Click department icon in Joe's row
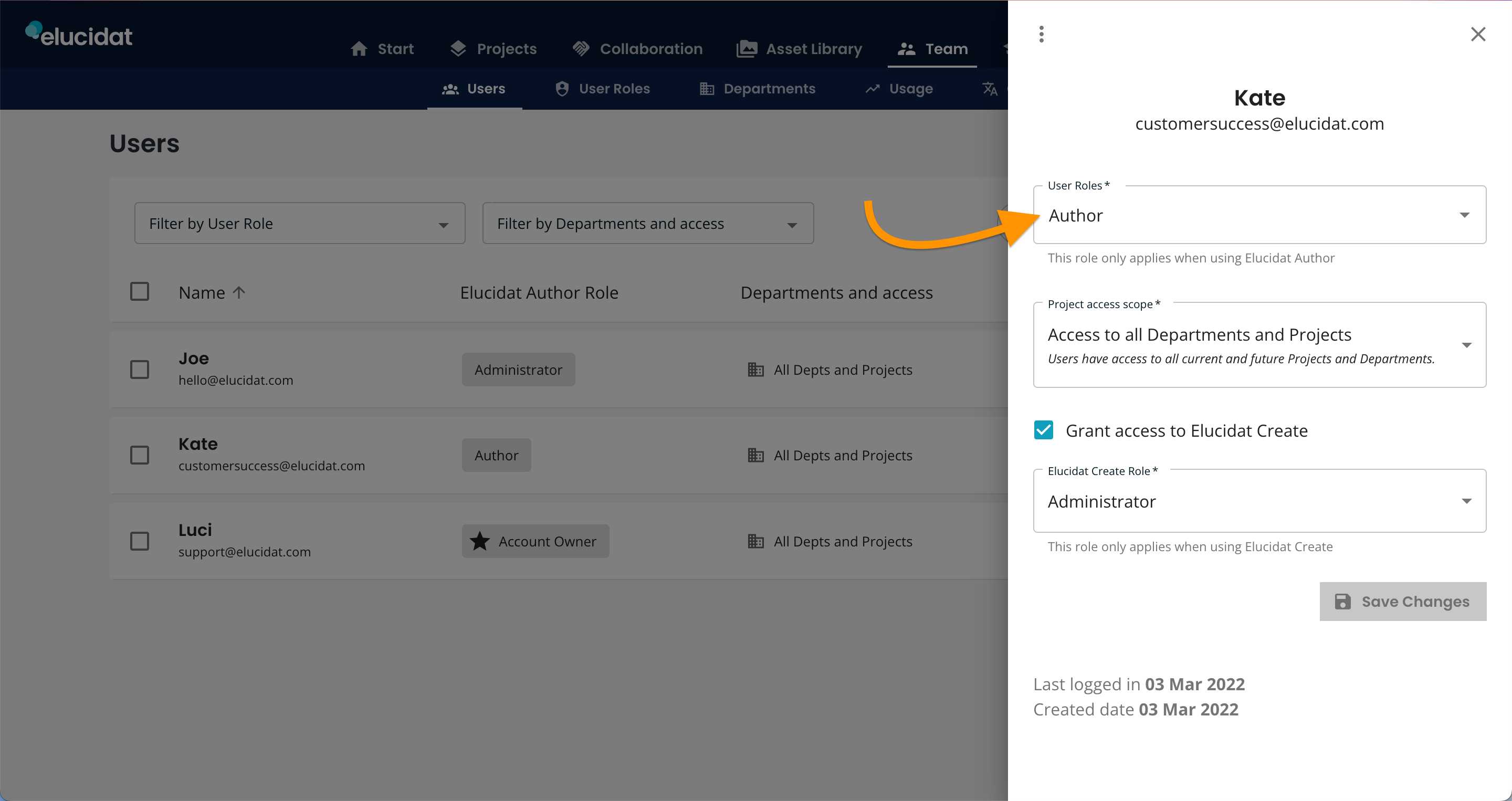Screen dimensions: 1512x801 tap(756, 370)
